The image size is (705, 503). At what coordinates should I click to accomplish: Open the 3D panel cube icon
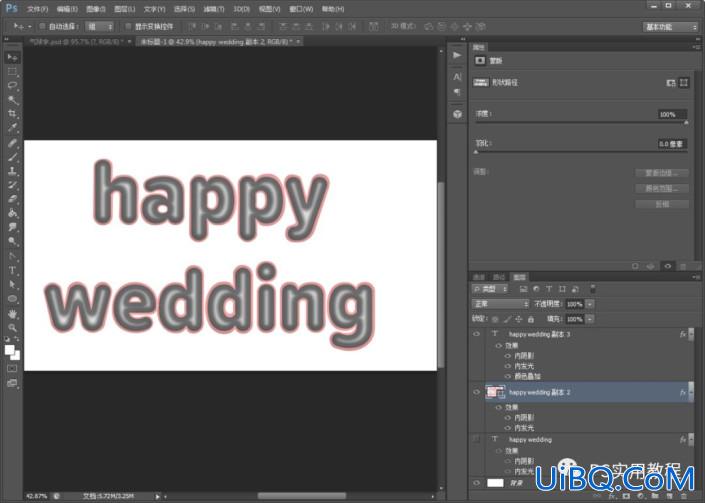[x=457, y=114]
